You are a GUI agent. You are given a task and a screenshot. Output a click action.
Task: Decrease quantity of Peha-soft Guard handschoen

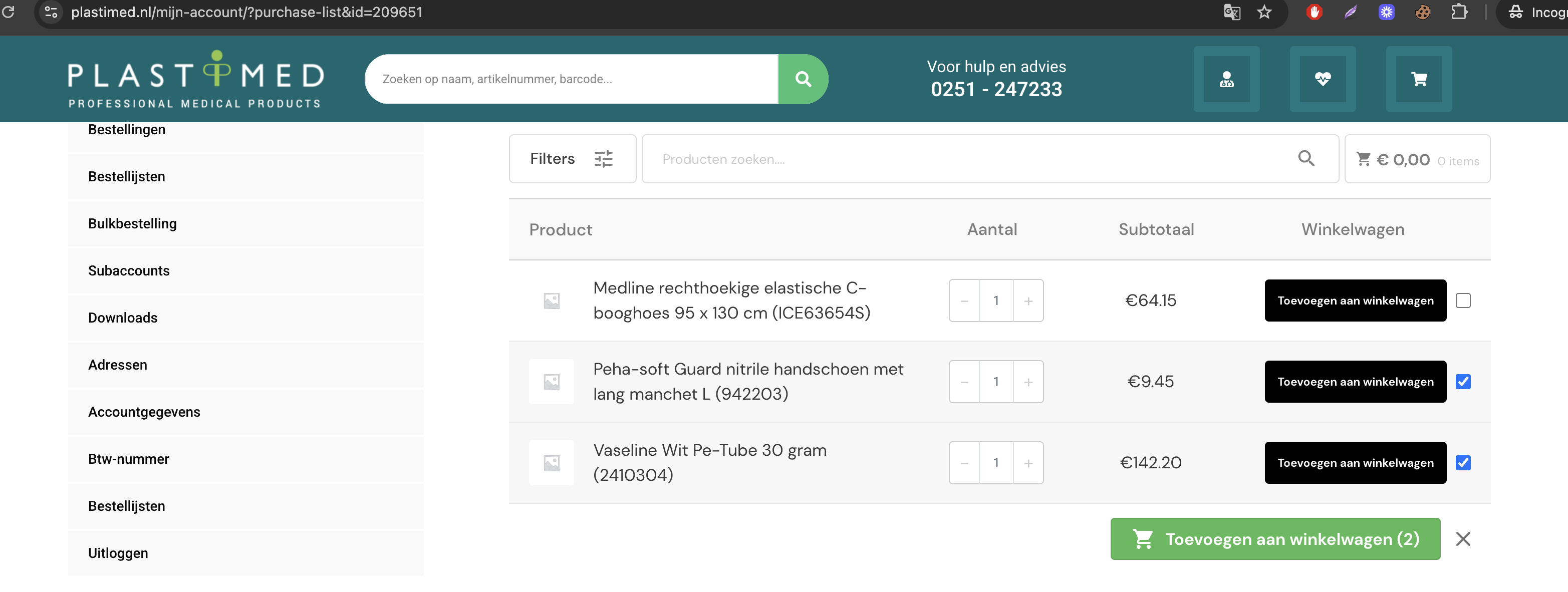964,382
